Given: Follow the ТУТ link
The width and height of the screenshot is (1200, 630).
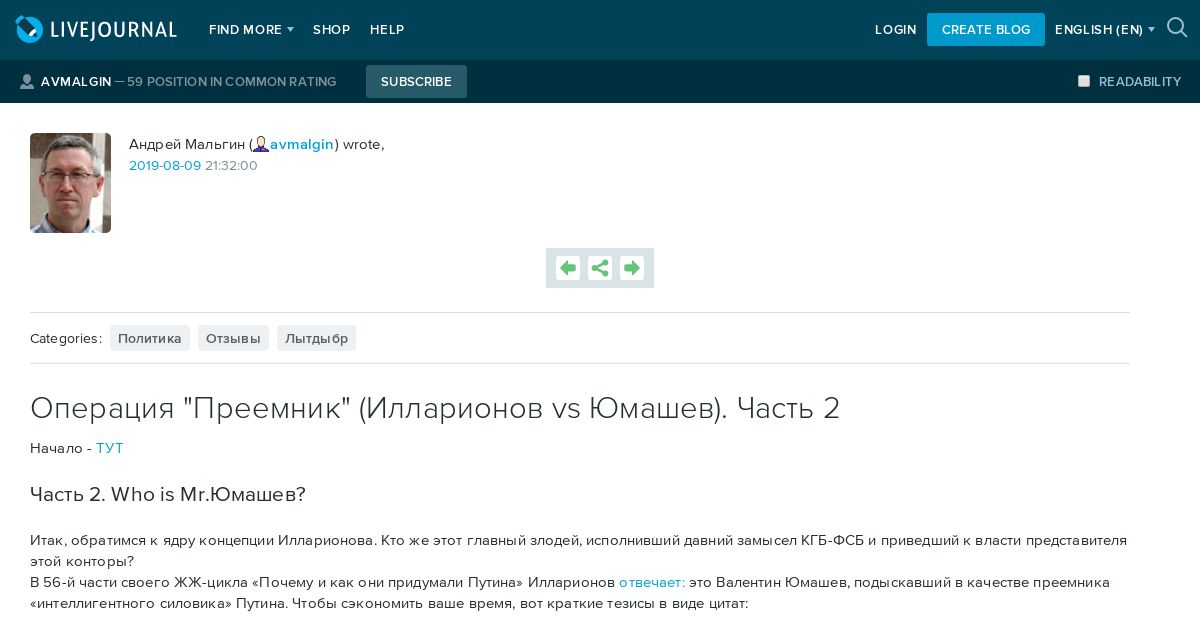Looking at the screenshot, I should click(110, 448).
